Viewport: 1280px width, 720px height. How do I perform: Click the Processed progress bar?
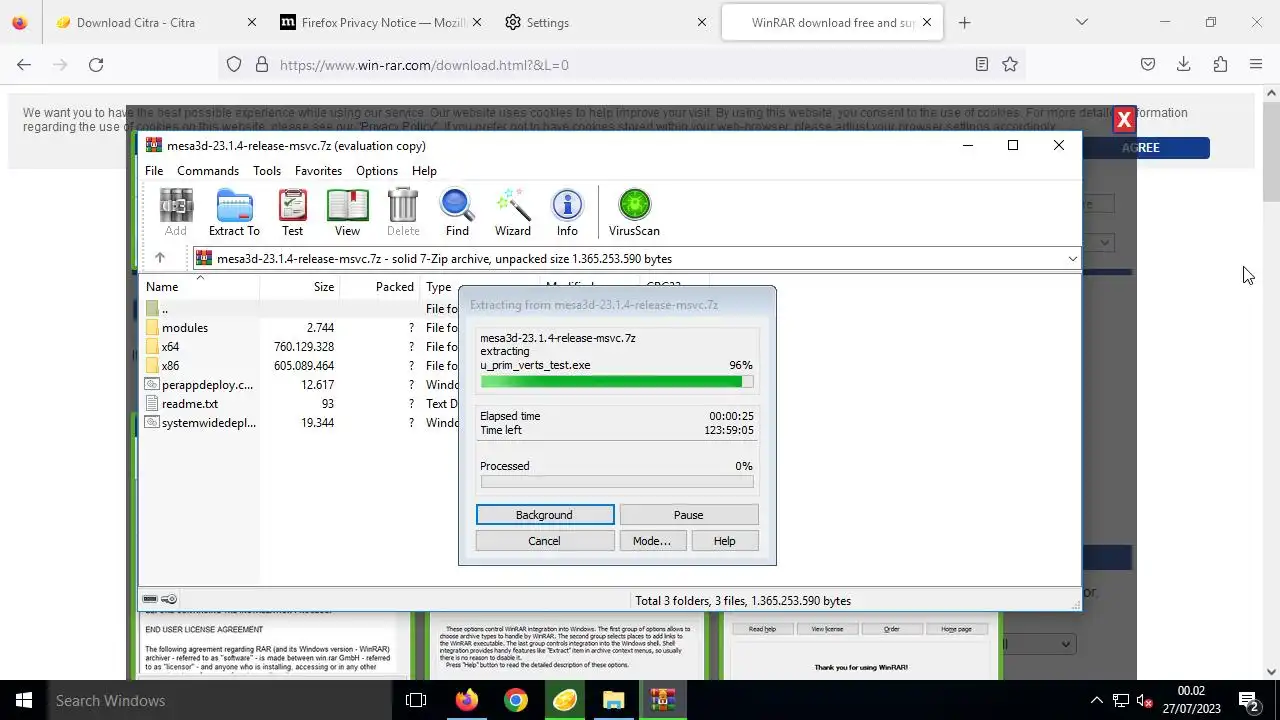coord(617,482)
